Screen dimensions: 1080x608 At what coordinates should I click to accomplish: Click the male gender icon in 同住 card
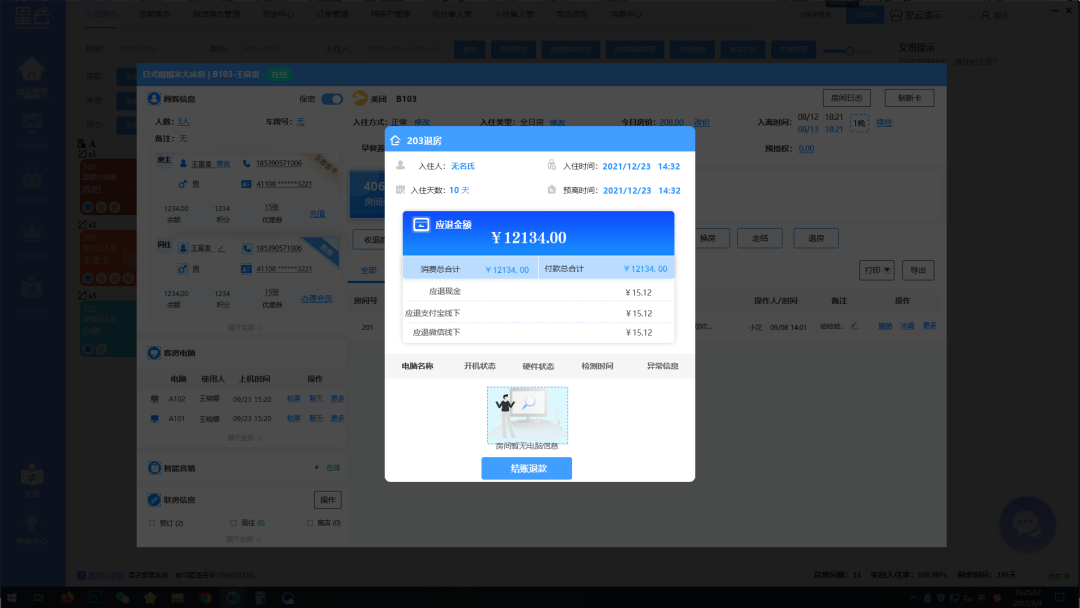(183, 269)
